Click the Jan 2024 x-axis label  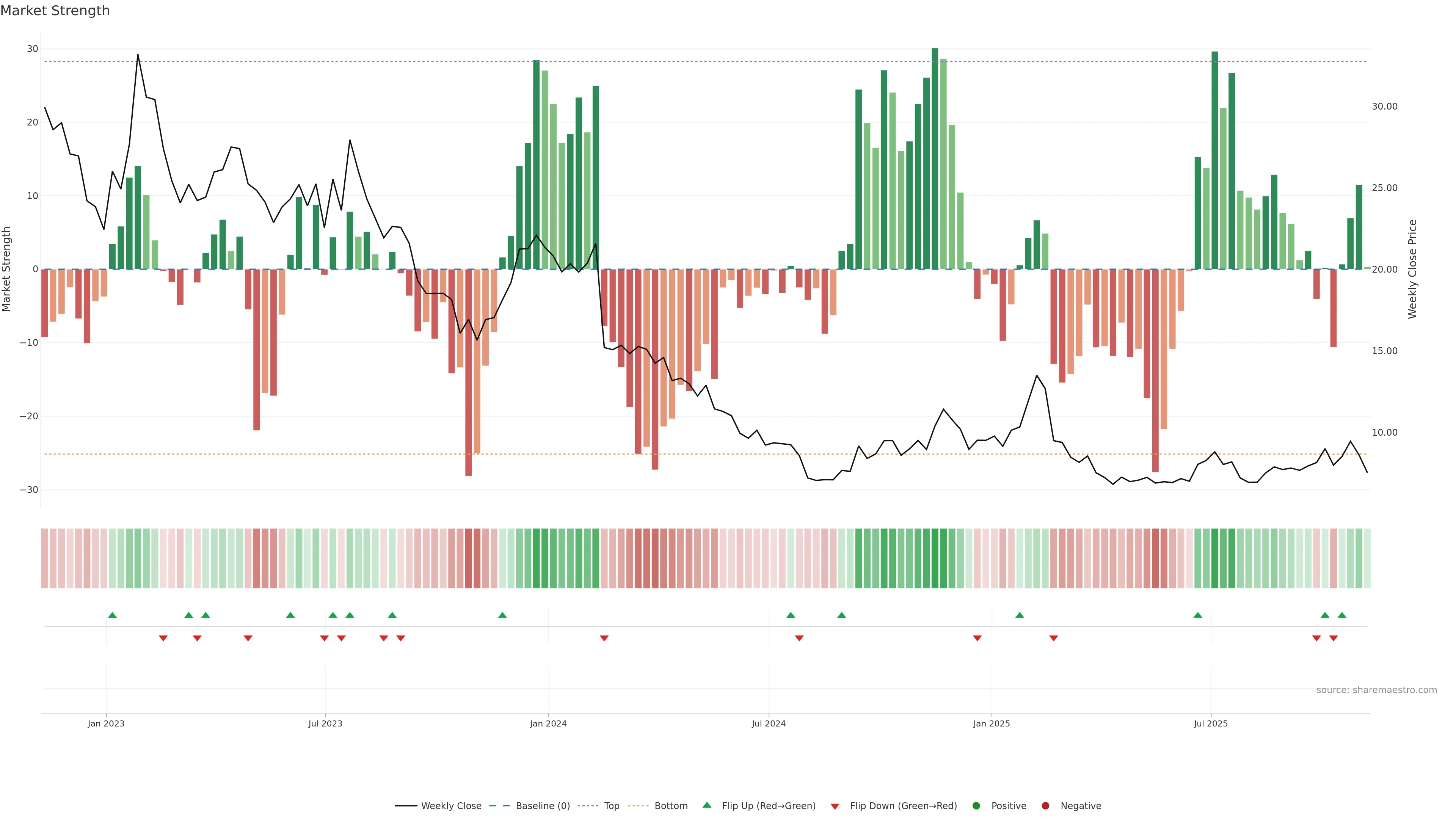[548, 723]
